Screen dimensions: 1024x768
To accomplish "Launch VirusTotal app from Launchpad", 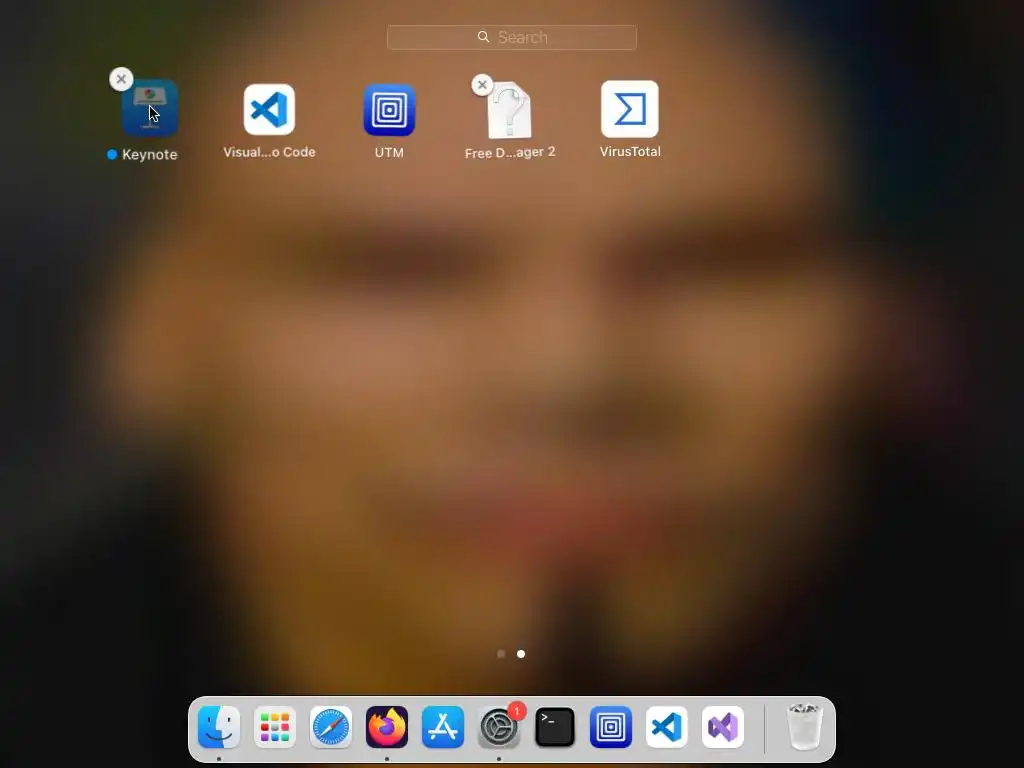I will (630, 109).
